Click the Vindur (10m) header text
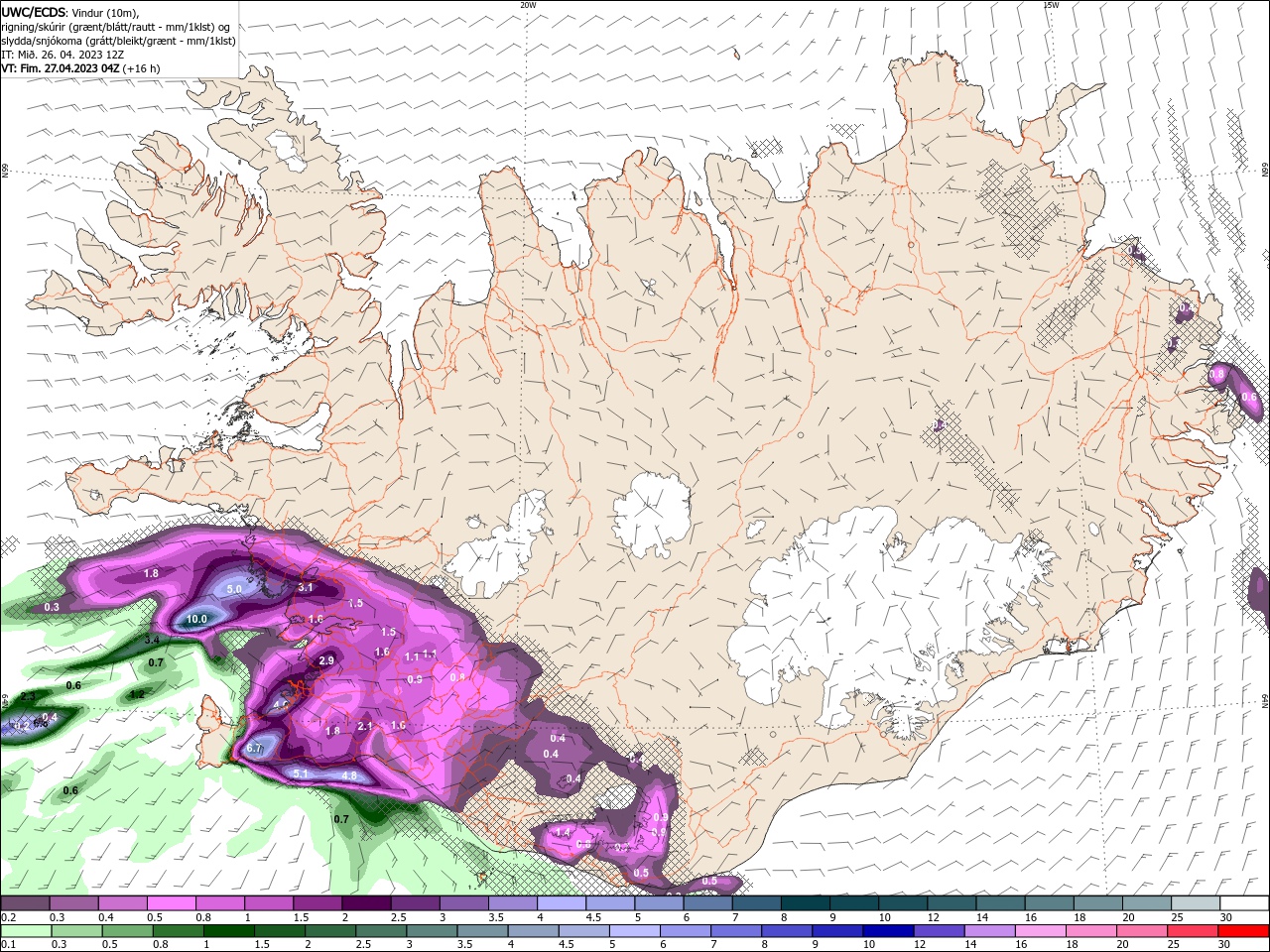The height and width of the screenshot is (952, 1270). tap(106, 12)
